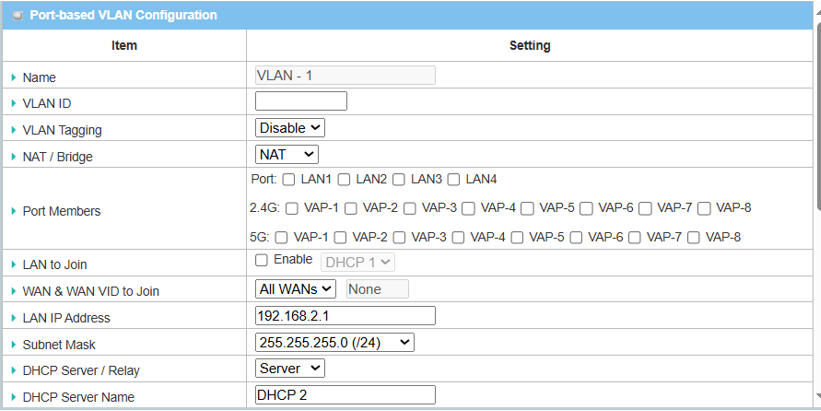Image resolution: width=821 pixels, height=411 pixels.
Task: Click the Port-based VLAN Configuration header icon
Action: pyautogui.click(x=17, y=16)
